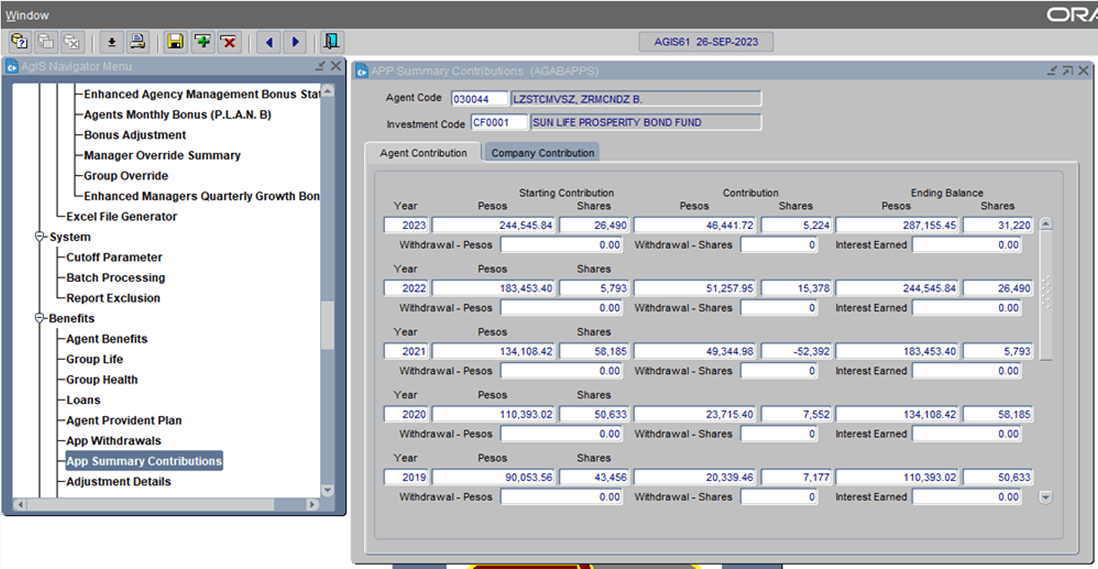Click the green plus Insert Record icon

coord(203,42)
